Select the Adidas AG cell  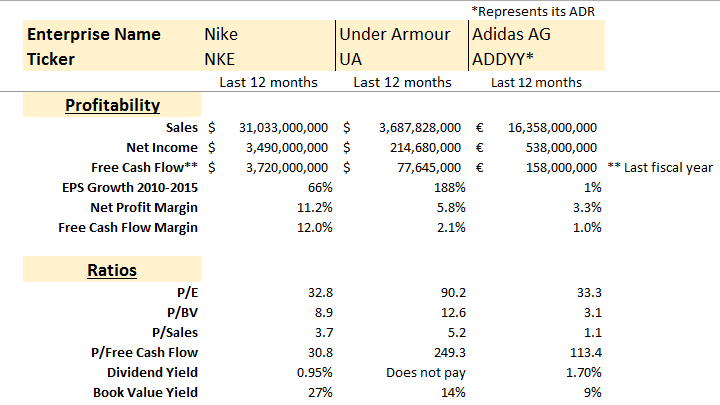pos(510,34)
